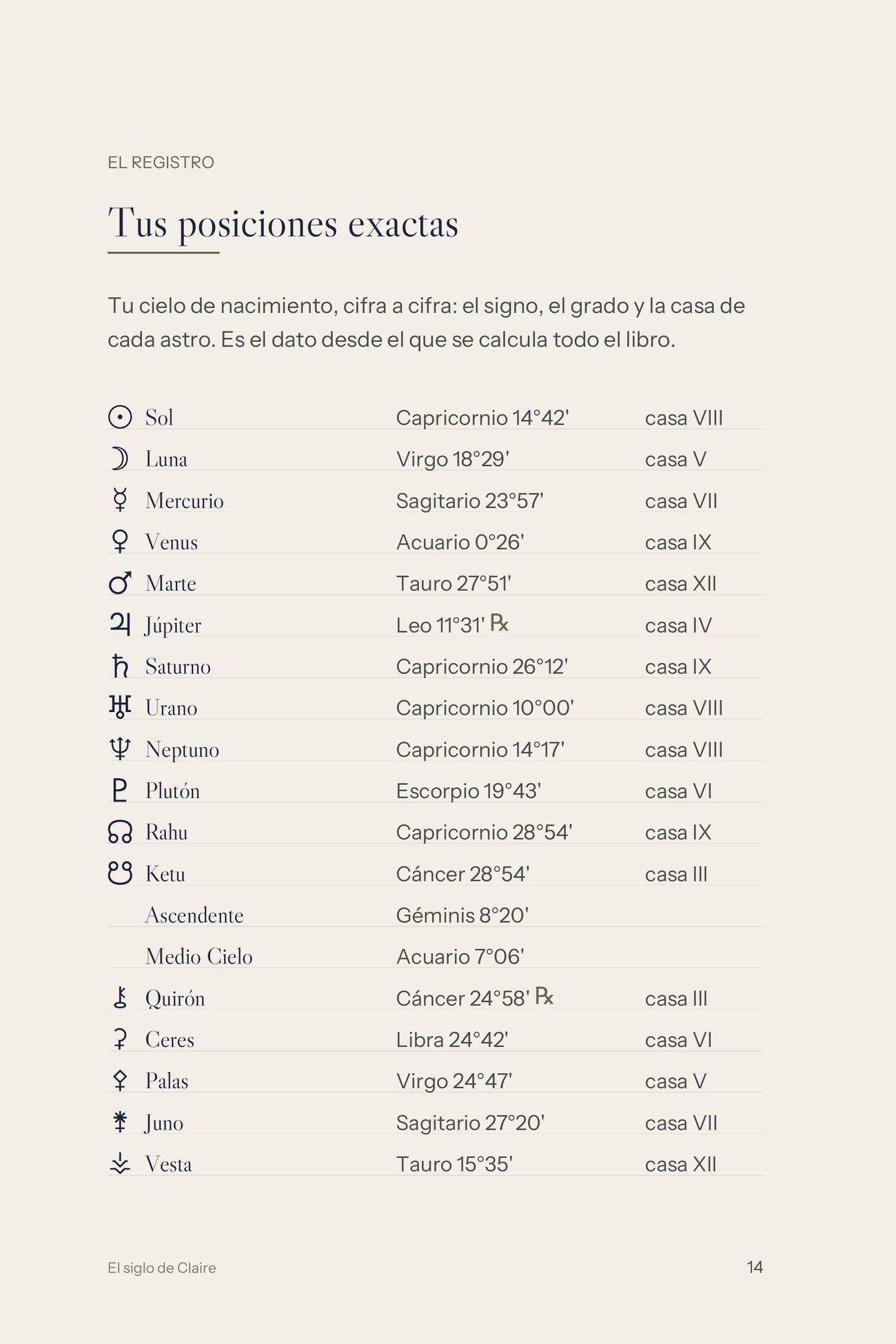Click the Sun glyph next to Sol
Image resolution: width=896 pixels, height=1344 pixels.
pyautogui.click(x=120, y=417)
